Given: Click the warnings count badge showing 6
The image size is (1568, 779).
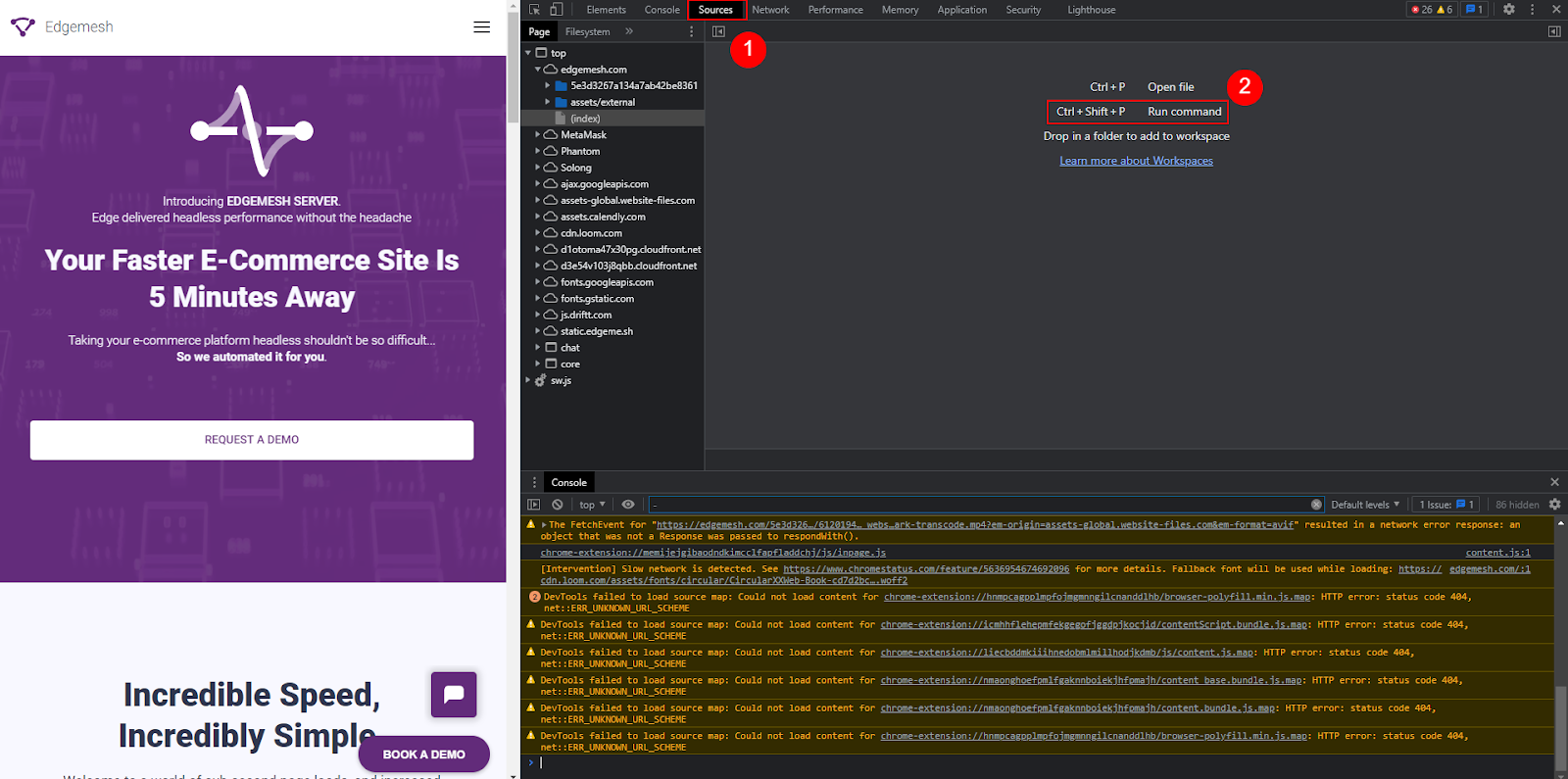Looking at the screenshot, I should point(1445,10).
